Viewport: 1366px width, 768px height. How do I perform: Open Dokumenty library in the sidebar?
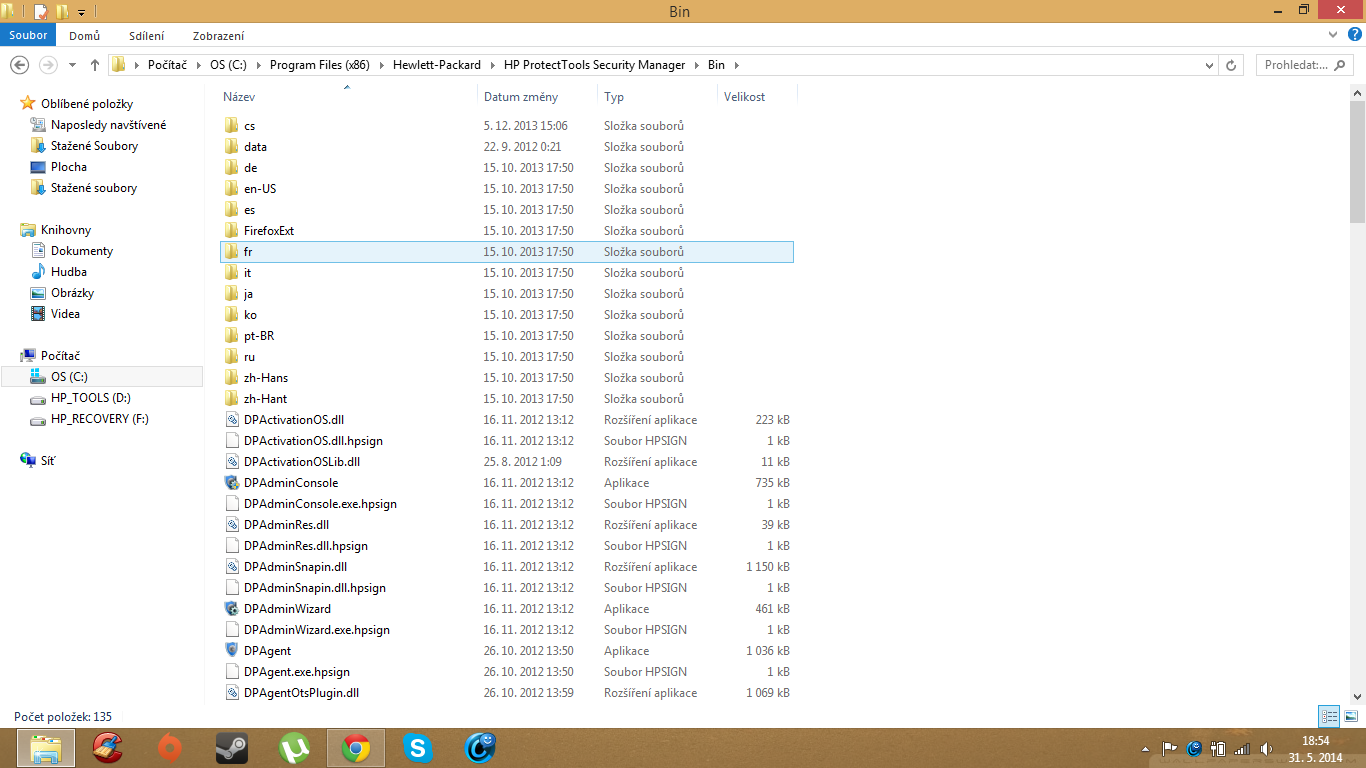pos(82,251)
